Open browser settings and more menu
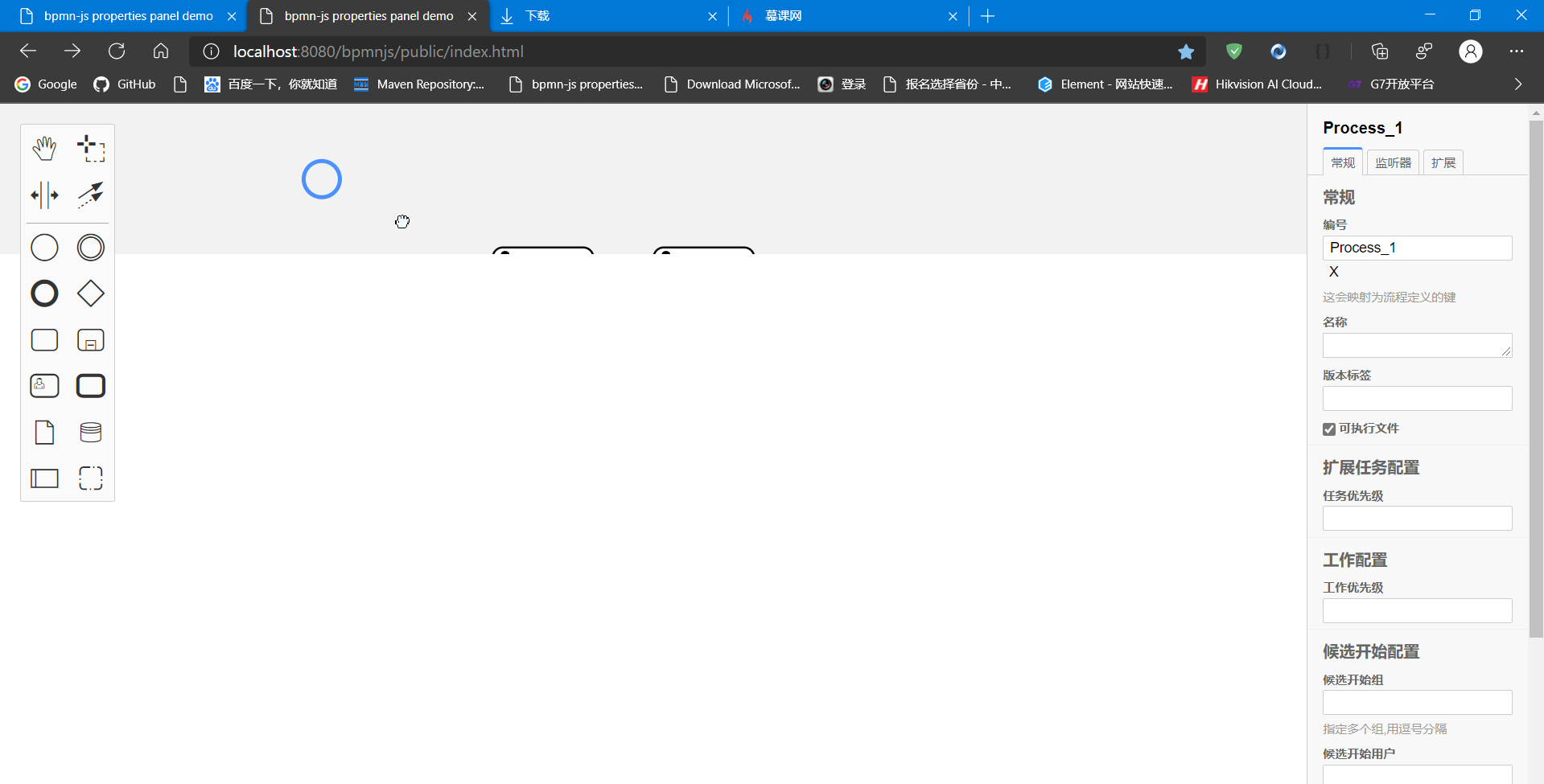 tap(1517, 51)
